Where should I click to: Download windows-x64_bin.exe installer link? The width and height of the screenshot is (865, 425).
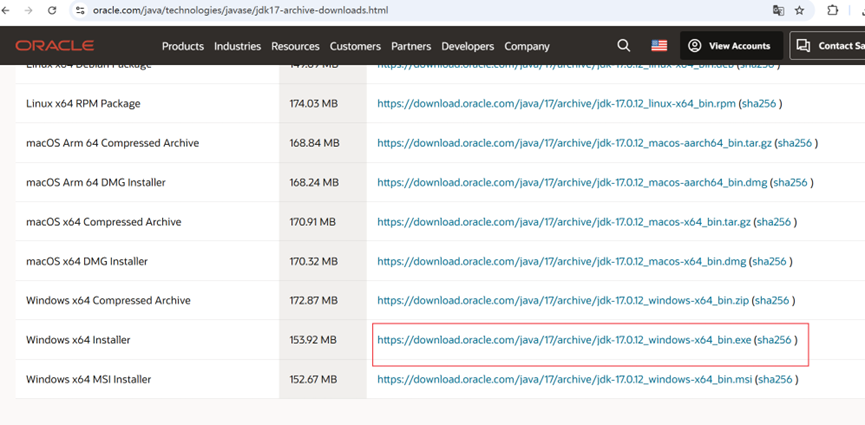click(x=564, y=340)
